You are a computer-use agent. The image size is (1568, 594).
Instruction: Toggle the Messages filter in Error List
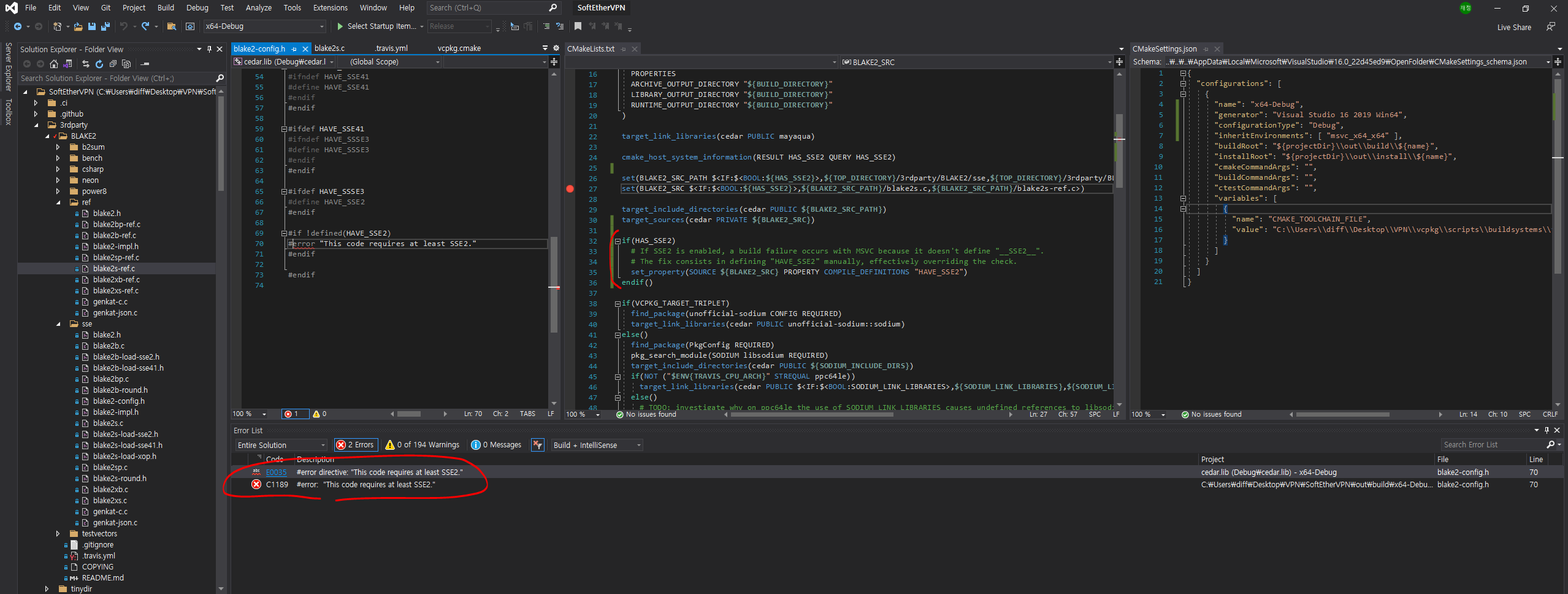point(496,444)
